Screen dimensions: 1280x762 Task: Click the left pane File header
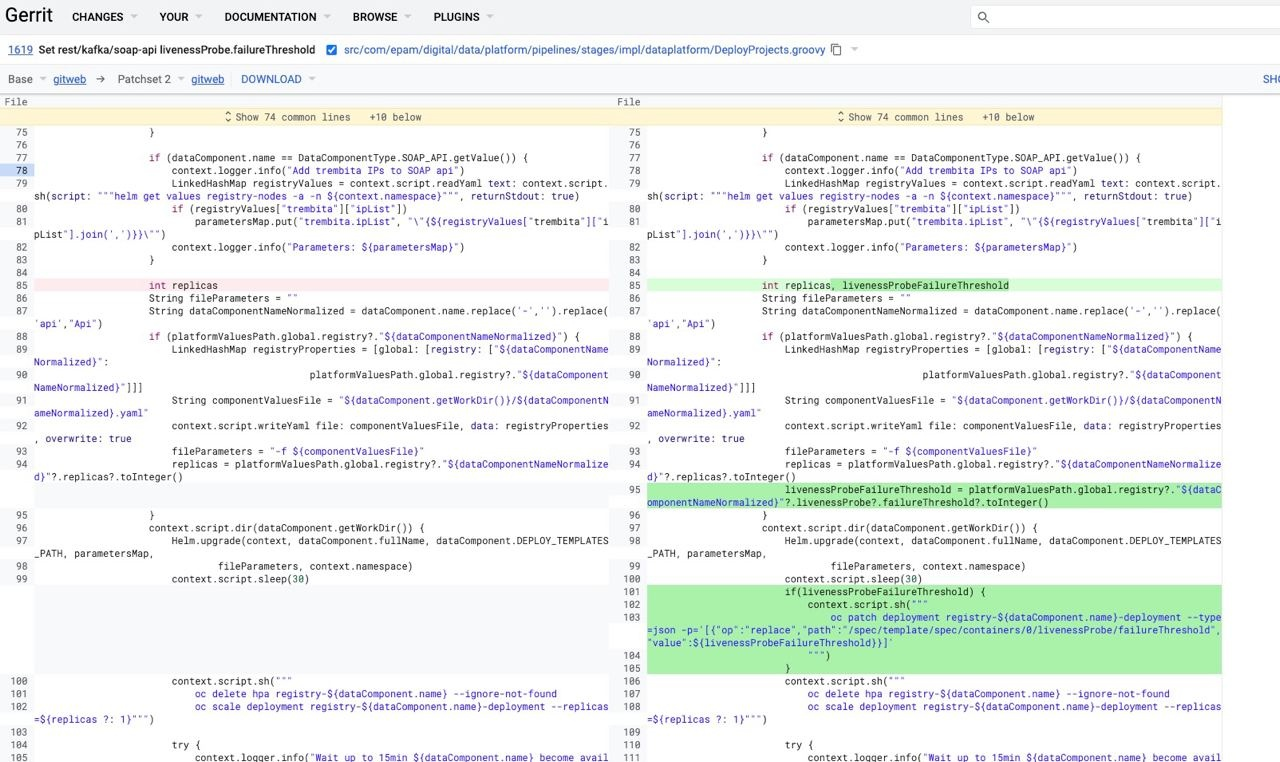click(x=16, y=102)
